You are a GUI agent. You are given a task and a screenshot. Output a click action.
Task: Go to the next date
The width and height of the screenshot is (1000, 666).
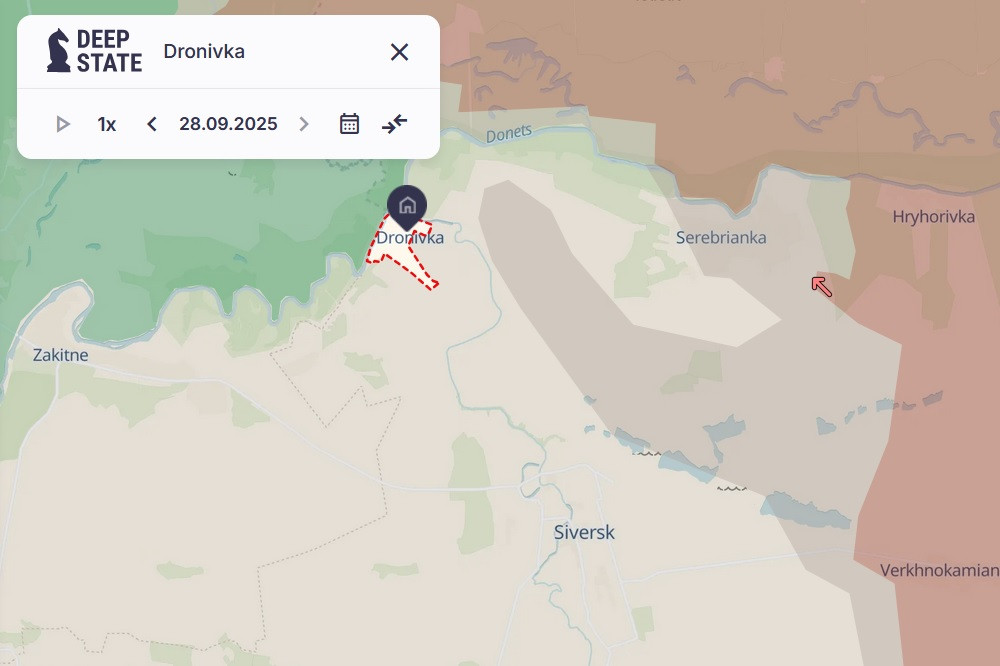(x=304, y=124)
